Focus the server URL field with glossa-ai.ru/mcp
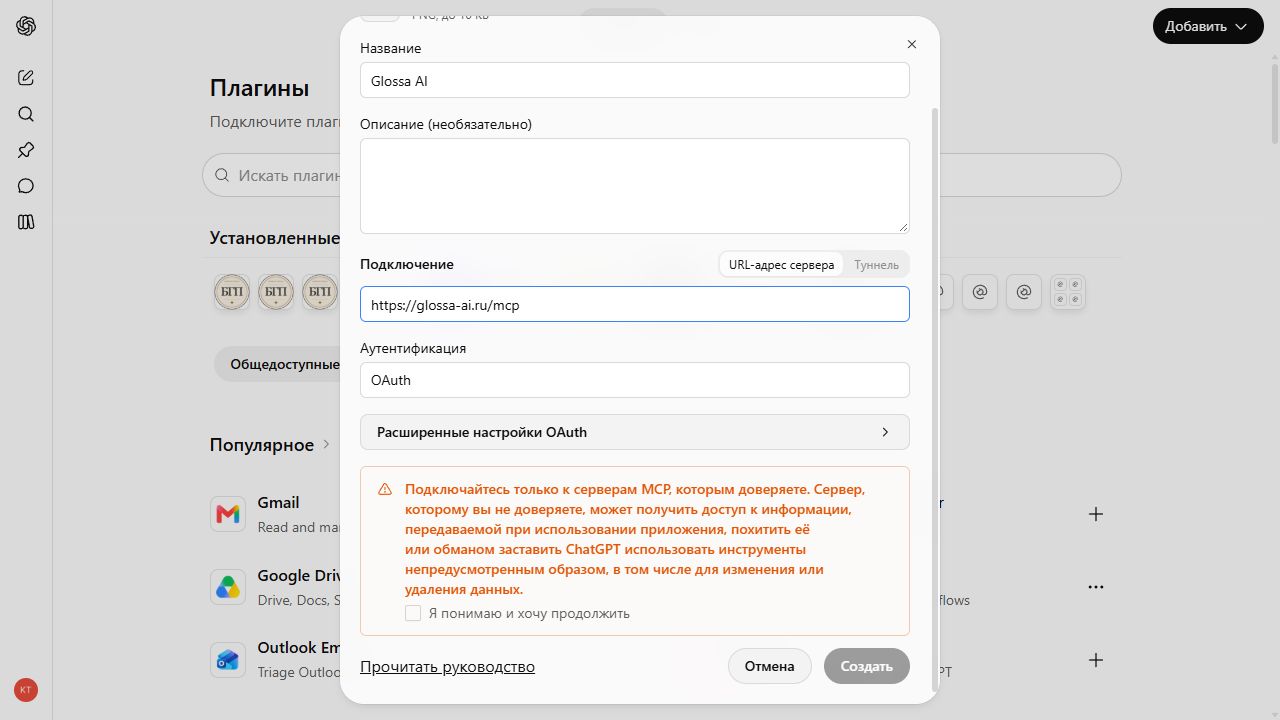Image resolution: width=1280 pixels, height=720 pixels. (635, 305)
